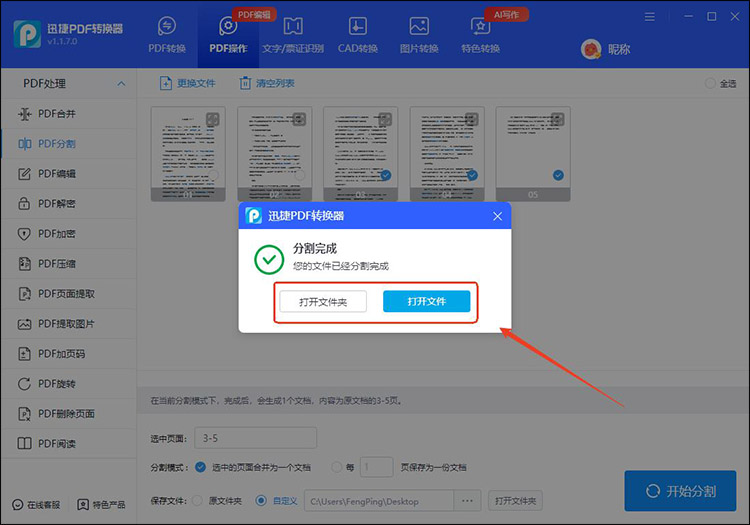The image size is (750, 525).
Task: Open the PDF转换 tab
Action: click(166, 35)
